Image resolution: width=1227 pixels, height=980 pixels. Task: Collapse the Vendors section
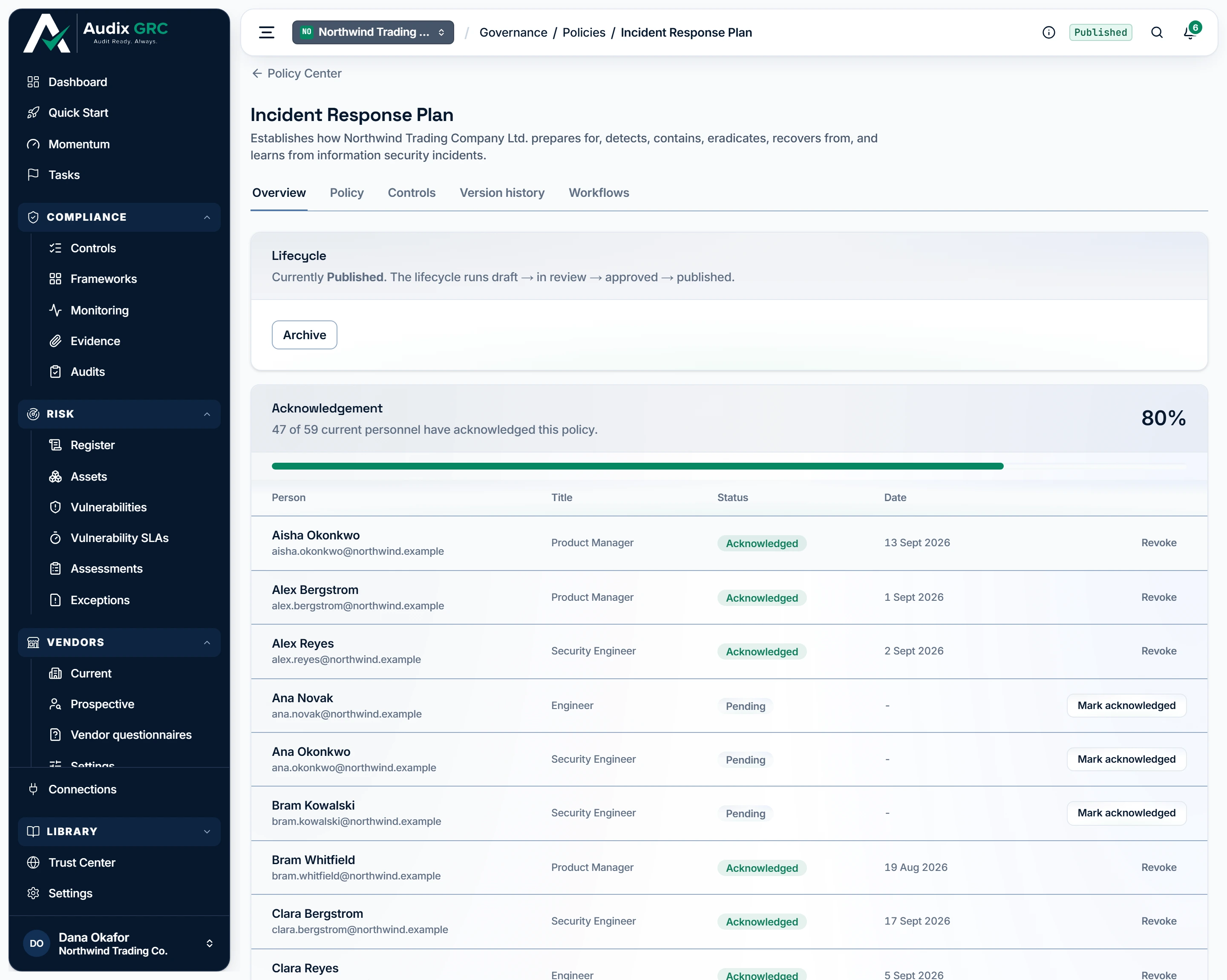tap(119, 643)
